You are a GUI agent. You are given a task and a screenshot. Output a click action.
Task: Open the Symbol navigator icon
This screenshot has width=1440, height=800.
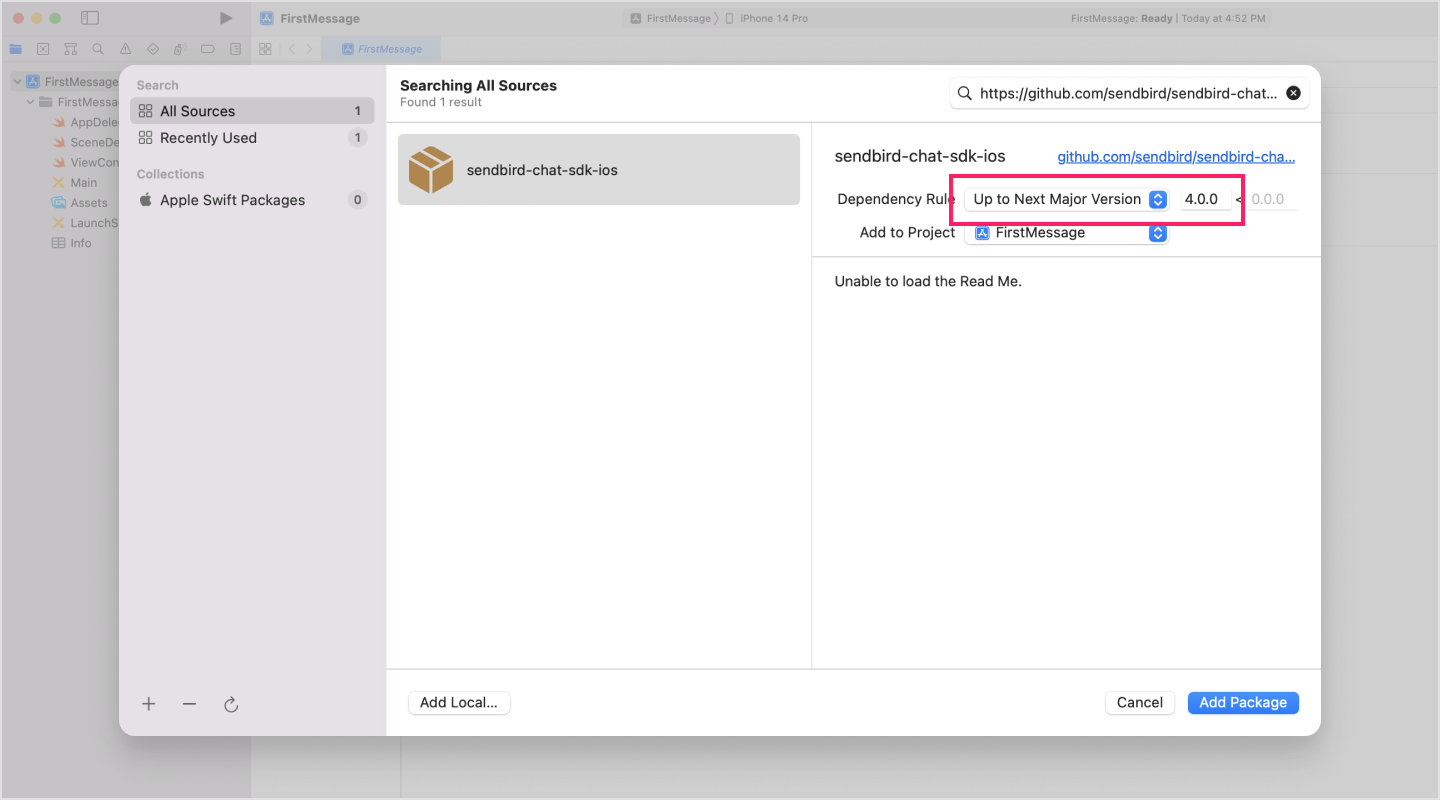[x=70, y=48]
